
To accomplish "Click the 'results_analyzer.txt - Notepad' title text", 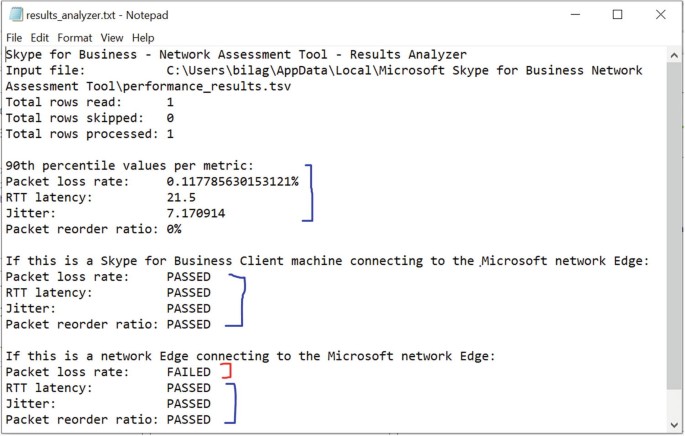I will [91, 14].
